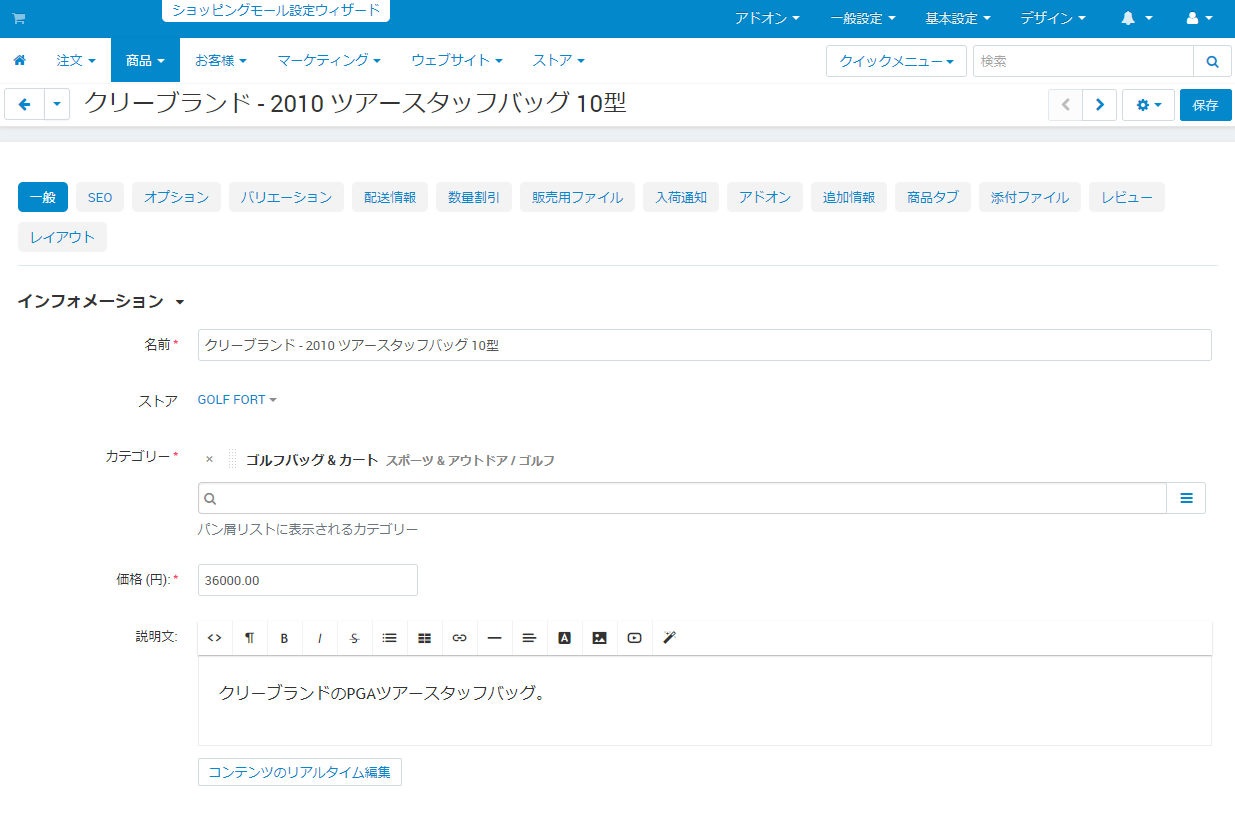Remove ゴルフバッグ＆カート category with the ×
This screenshot has height=817, width=1235.
(x=209, y=460)
